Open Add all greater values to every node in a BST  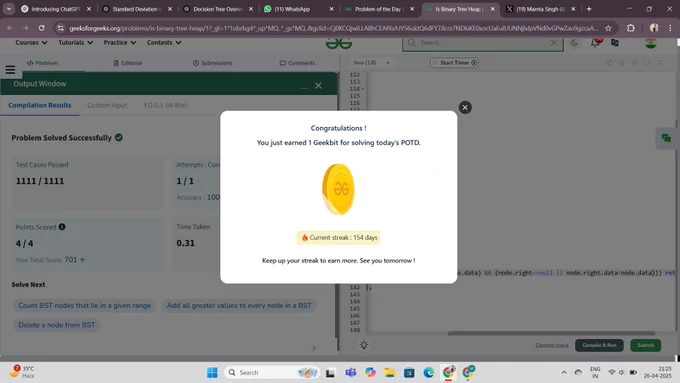(x=239, y=305)
